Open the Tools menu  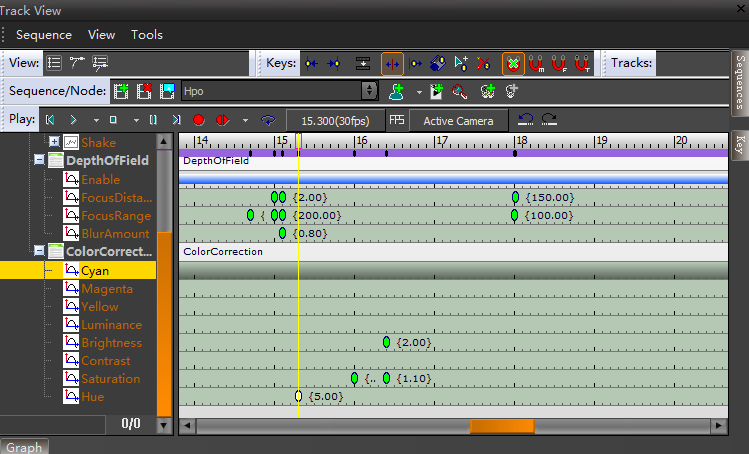(147, 34)
